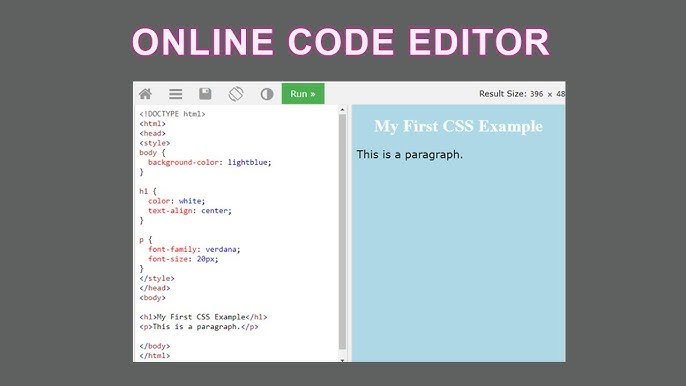Image resolution: width=686 pixels, height=386 pixels.
Task: Open the home icon in editor toolbar
Action: [x=145, y=94]
